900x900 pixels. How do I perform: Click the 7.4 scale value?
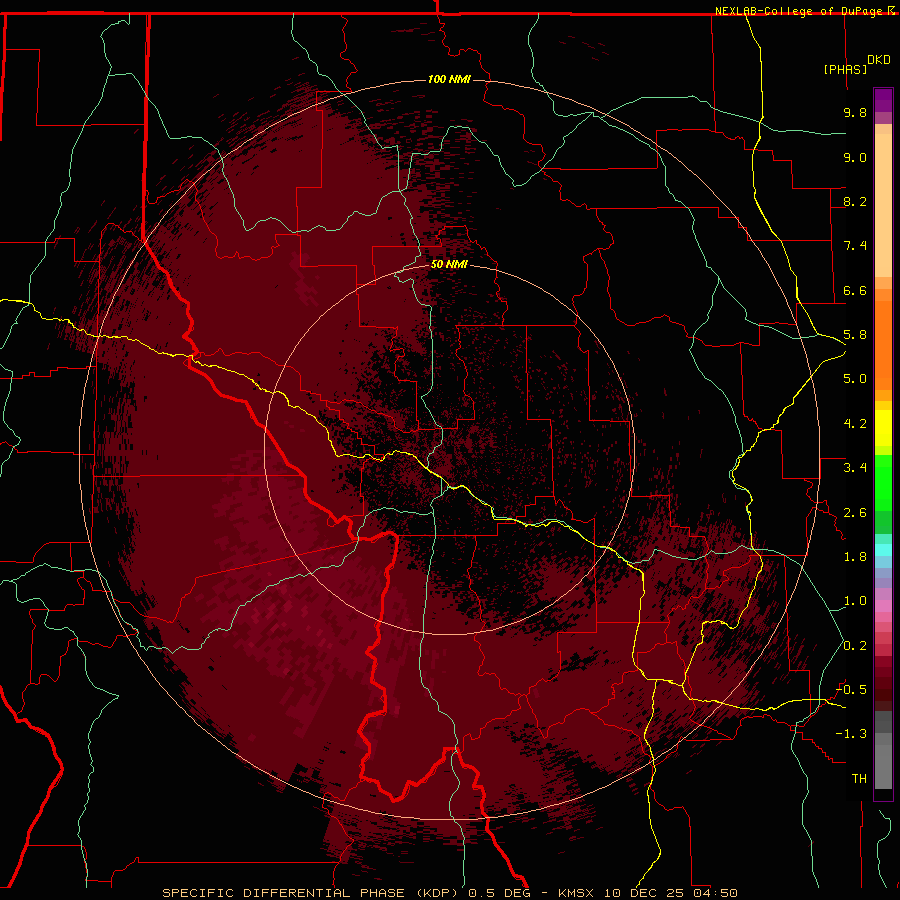(855, 246)
